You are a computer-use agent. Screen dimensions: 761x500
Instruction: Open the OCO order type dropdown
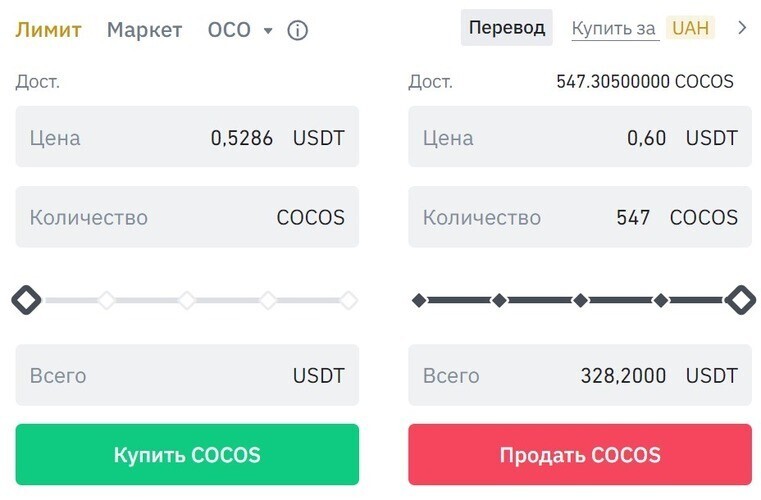(x=240, y=30)
